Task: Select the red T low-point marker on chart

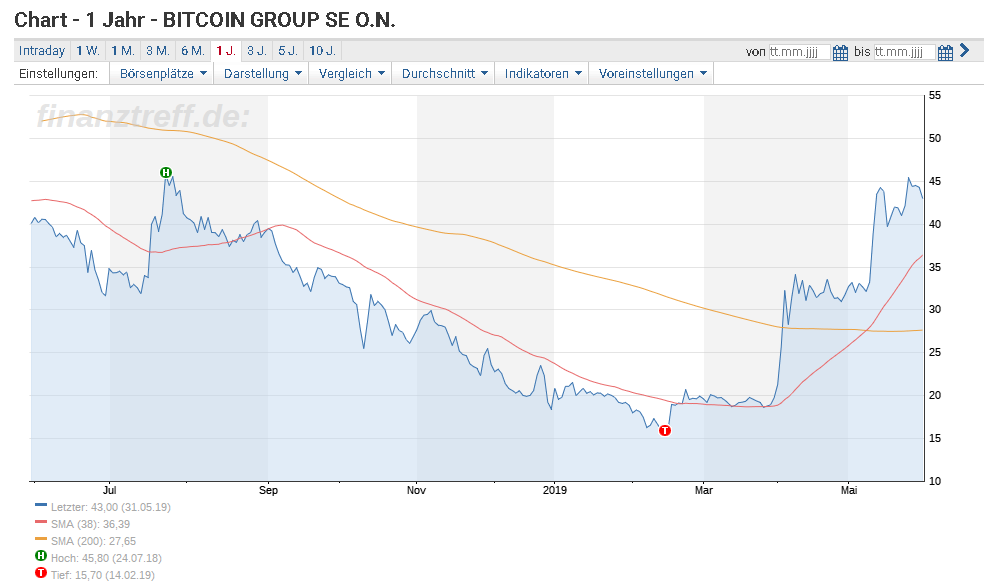Action: [x=664, y=431]
